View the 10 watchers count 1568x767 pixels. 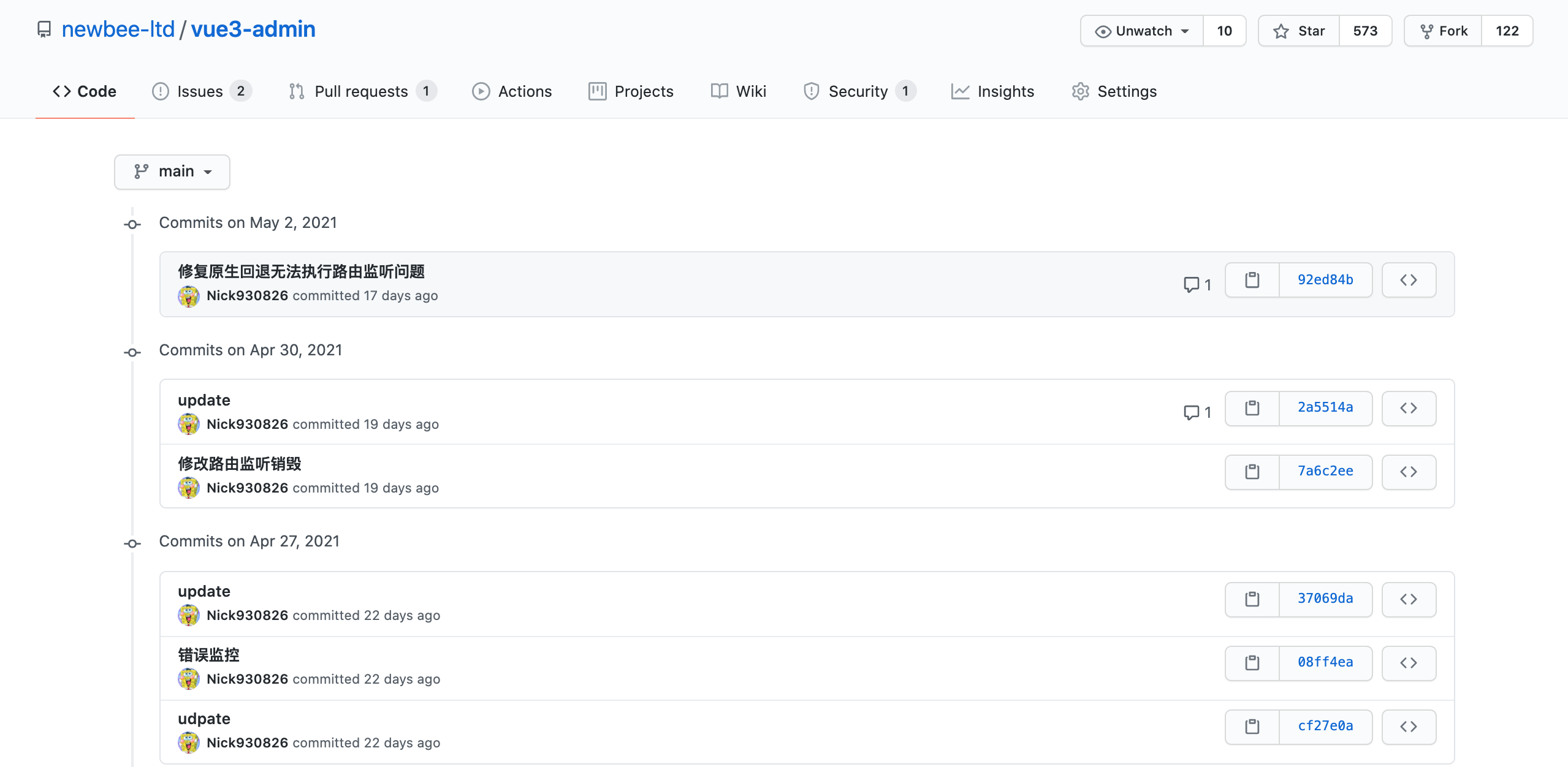tap(1225, 31)
